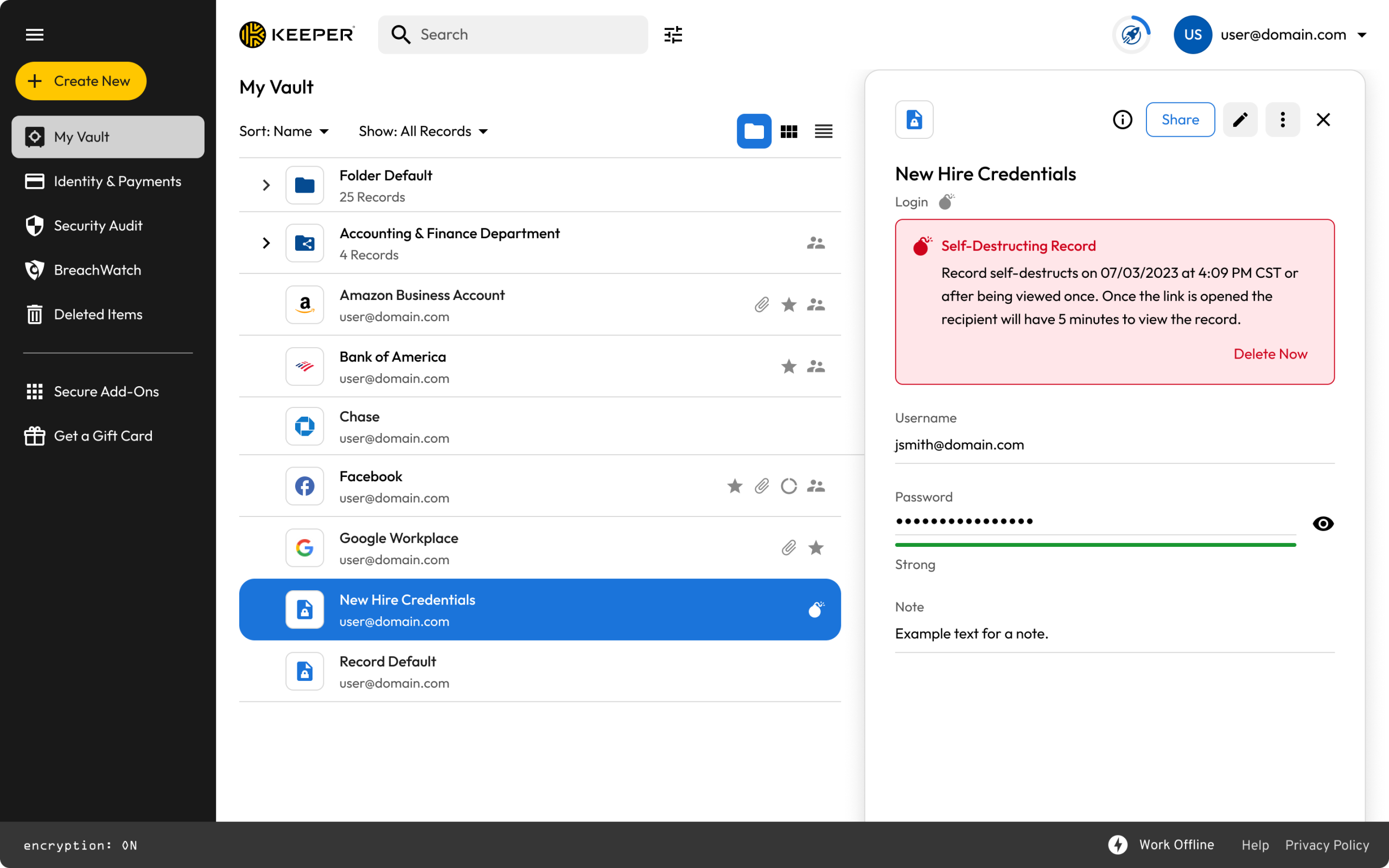
Task: Reveal password with the eye icon
Action: point(1322,524)
